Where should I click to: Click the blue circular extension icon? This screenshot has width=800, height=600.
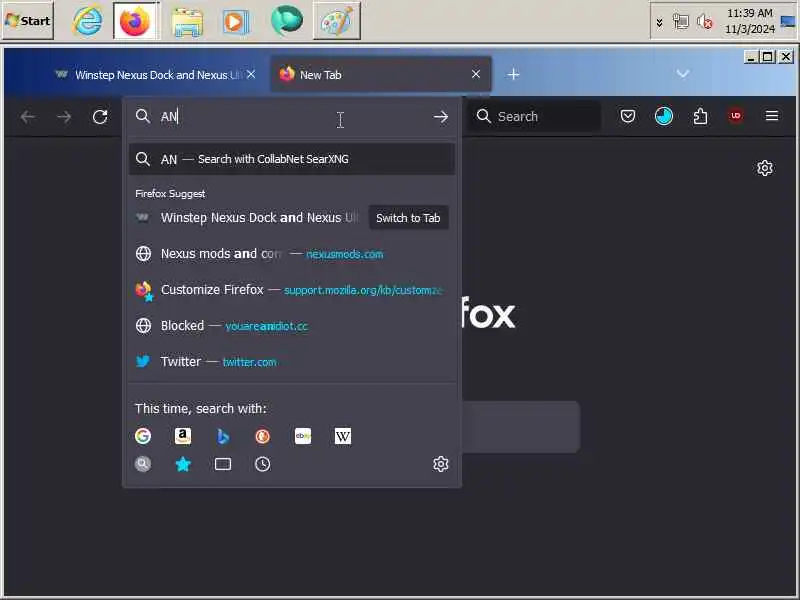click(664, 116)
